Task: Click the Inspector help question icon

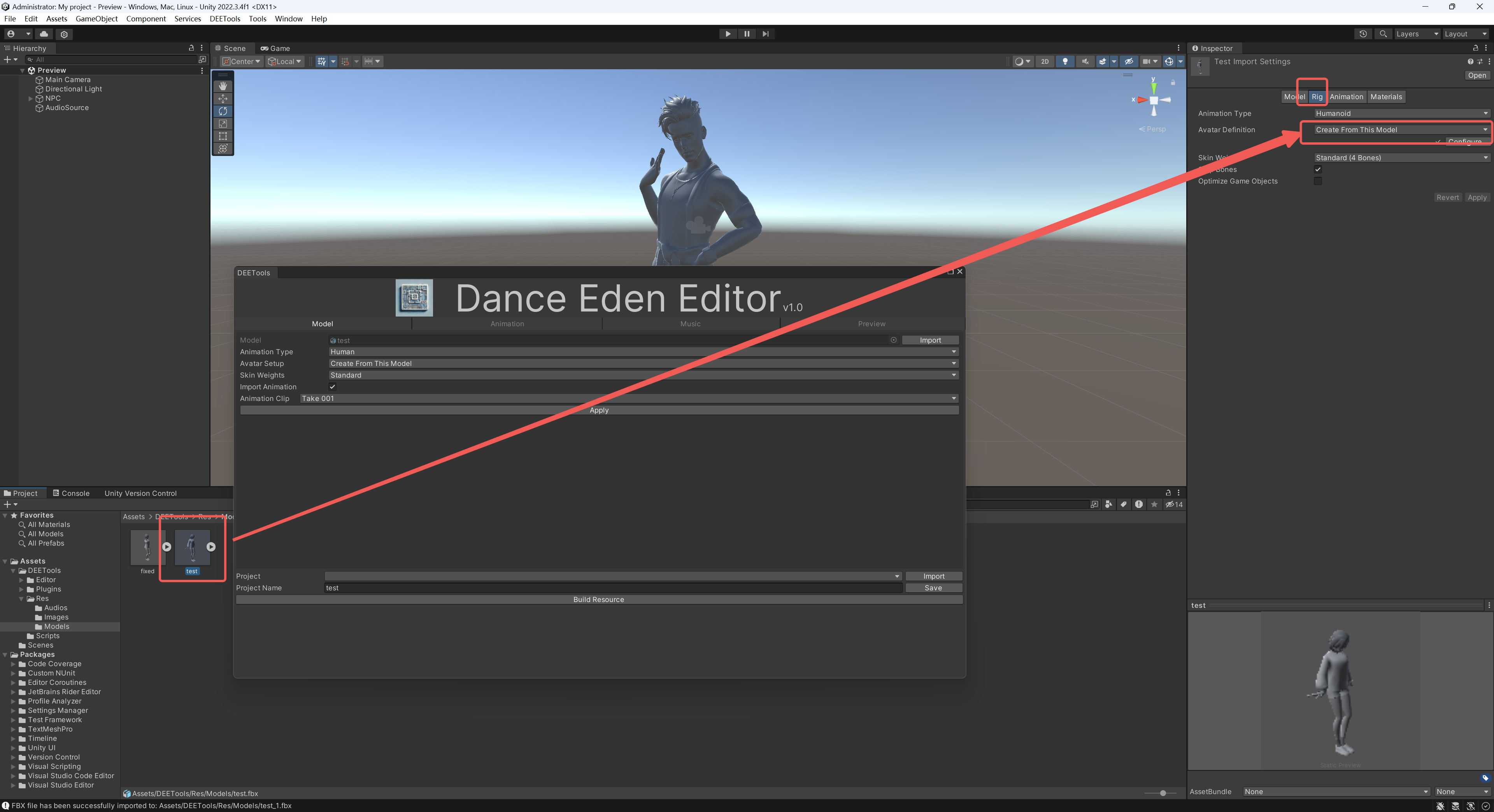Action: pyautogui.click(x=1470, y=61)
